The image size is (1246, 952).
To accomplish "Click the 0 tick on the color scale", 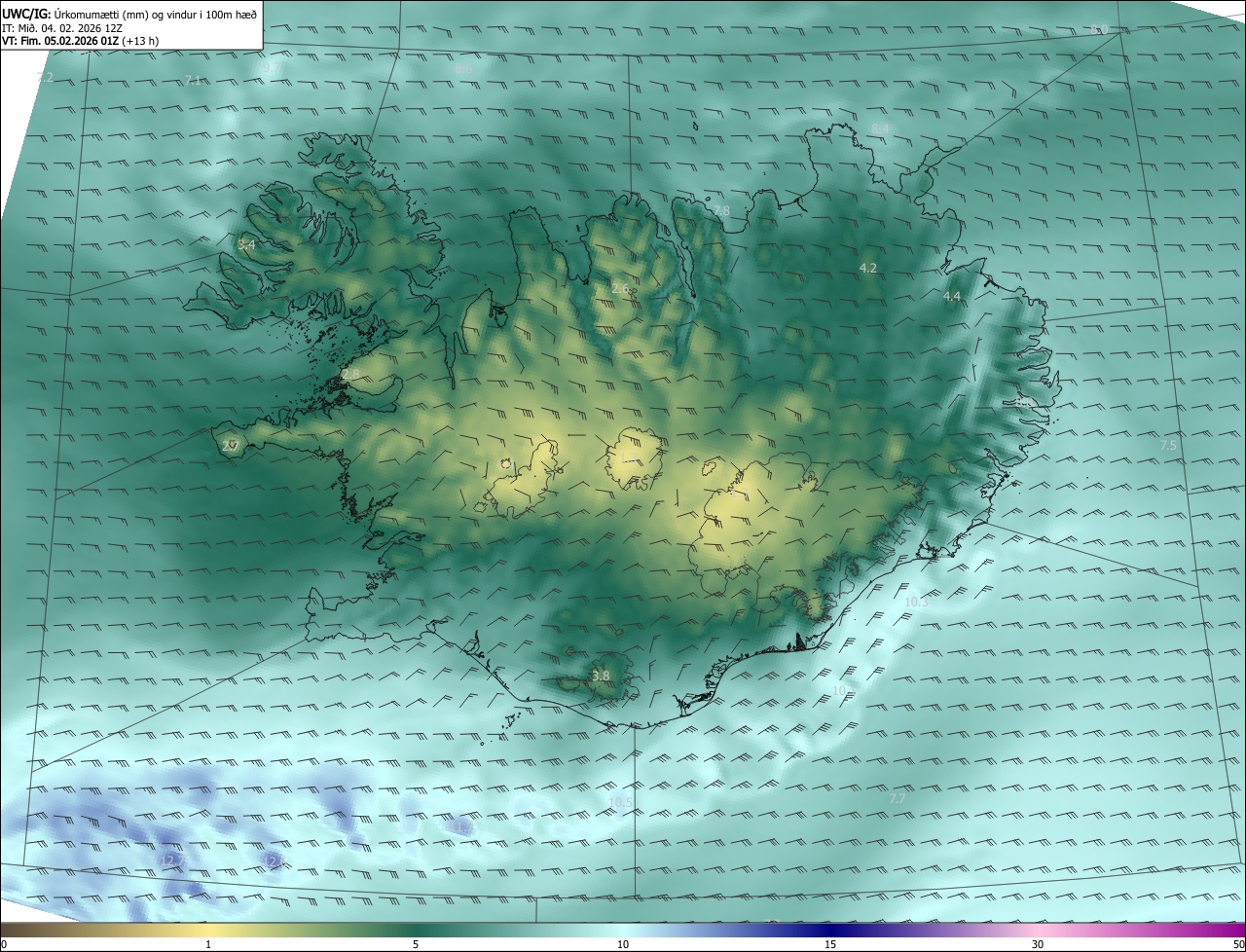I will 4,944.
